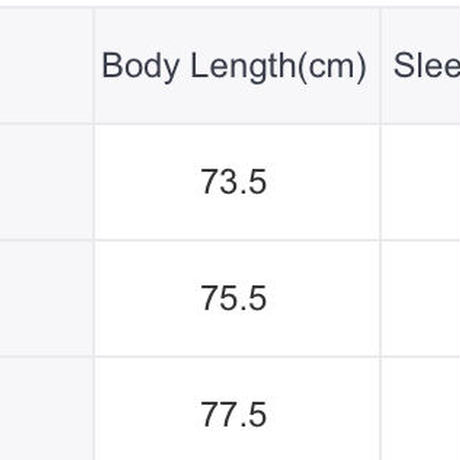Click the gray row label cell beside 77.5
Screen dimensions: 460x460
tap(46, 409)
